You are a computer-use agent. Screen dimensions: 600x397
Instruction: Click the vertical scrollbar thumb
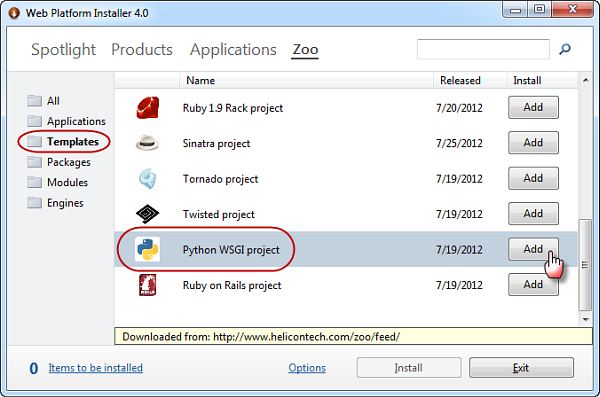pyautogui.click(x=585, y=265)
